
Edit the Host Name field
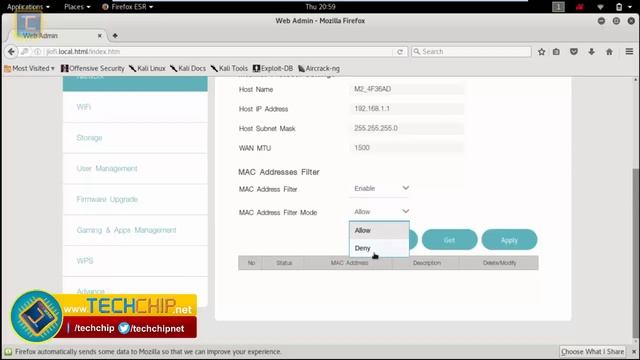click(406, 89)
